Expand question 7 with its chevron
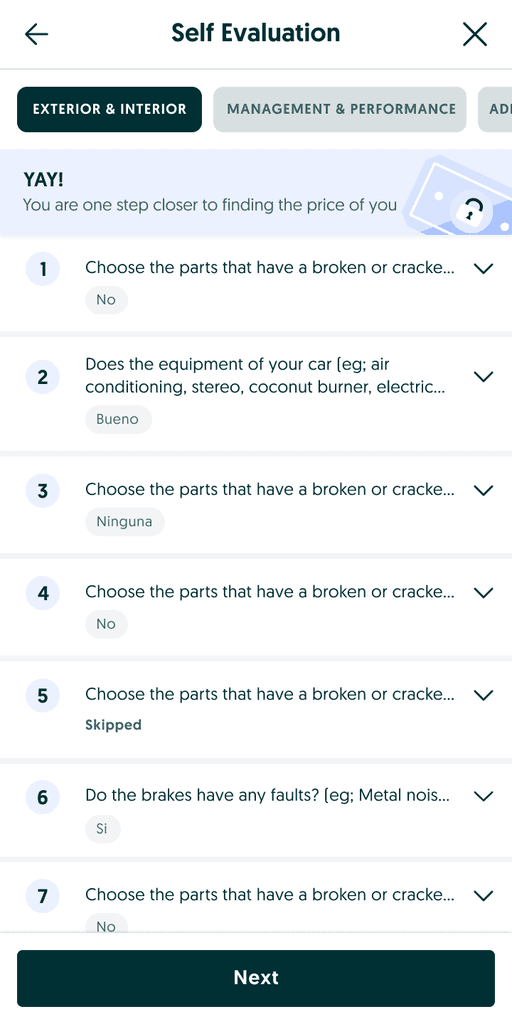 pos(483,895)
